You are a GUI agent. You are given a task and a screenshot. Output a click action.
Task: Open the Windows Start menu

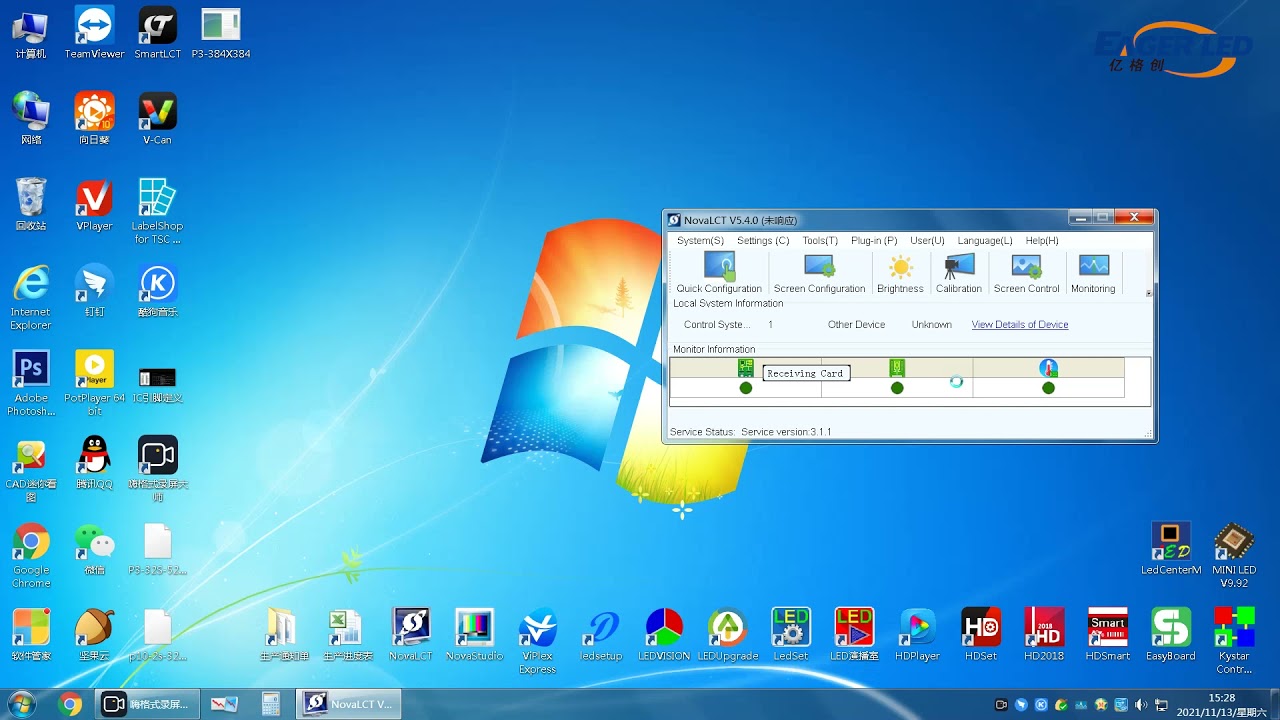(x=21, y=703)
